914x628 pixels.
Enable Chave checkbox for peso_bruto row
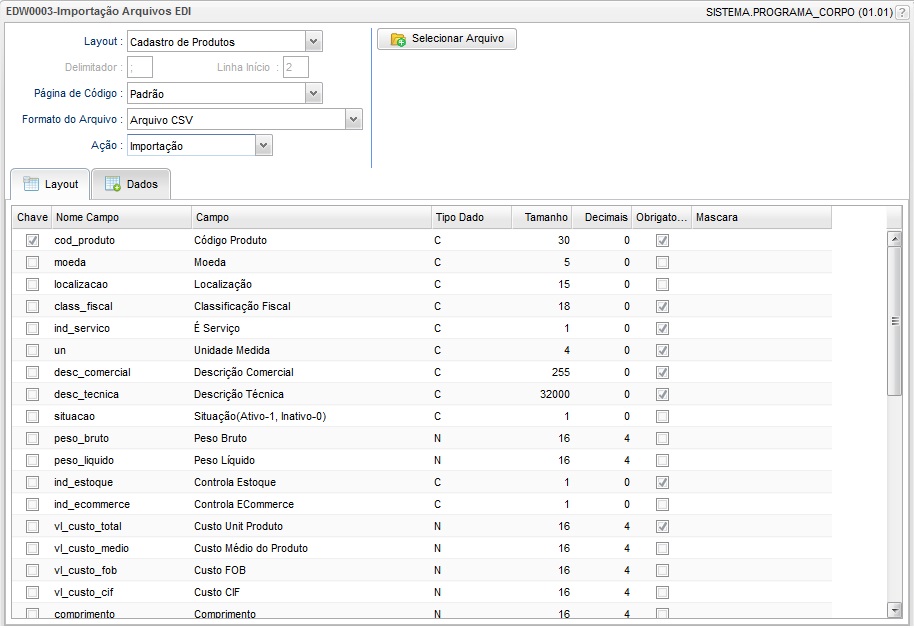click(x=33, y=439)
